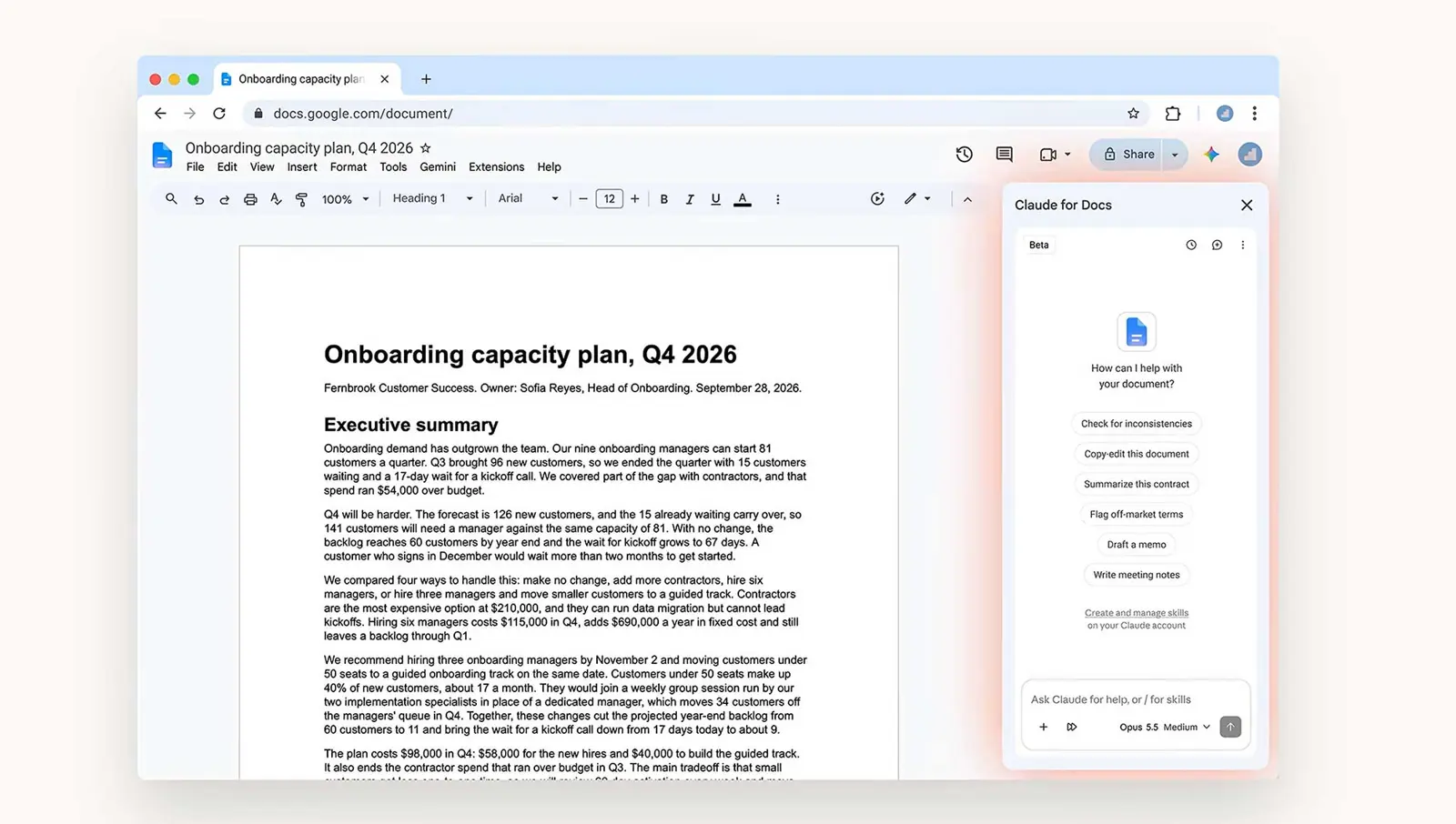Screen dimensions: 1456x824
Task: Redo the last action
Action: (224, 199)
